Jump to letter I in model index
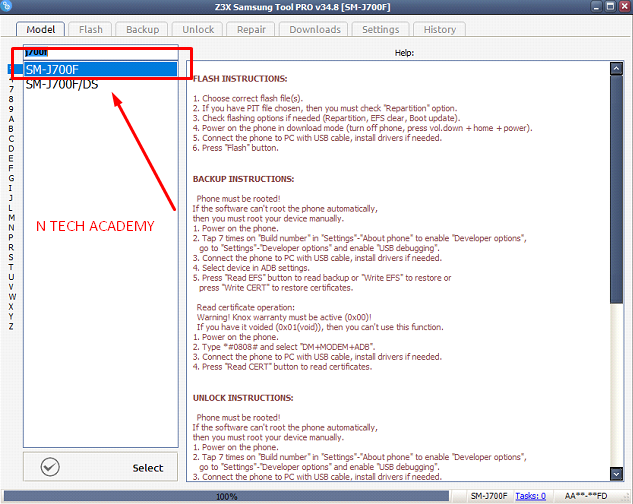This screenshot has width=633, height=504. (x=11, y=188)
